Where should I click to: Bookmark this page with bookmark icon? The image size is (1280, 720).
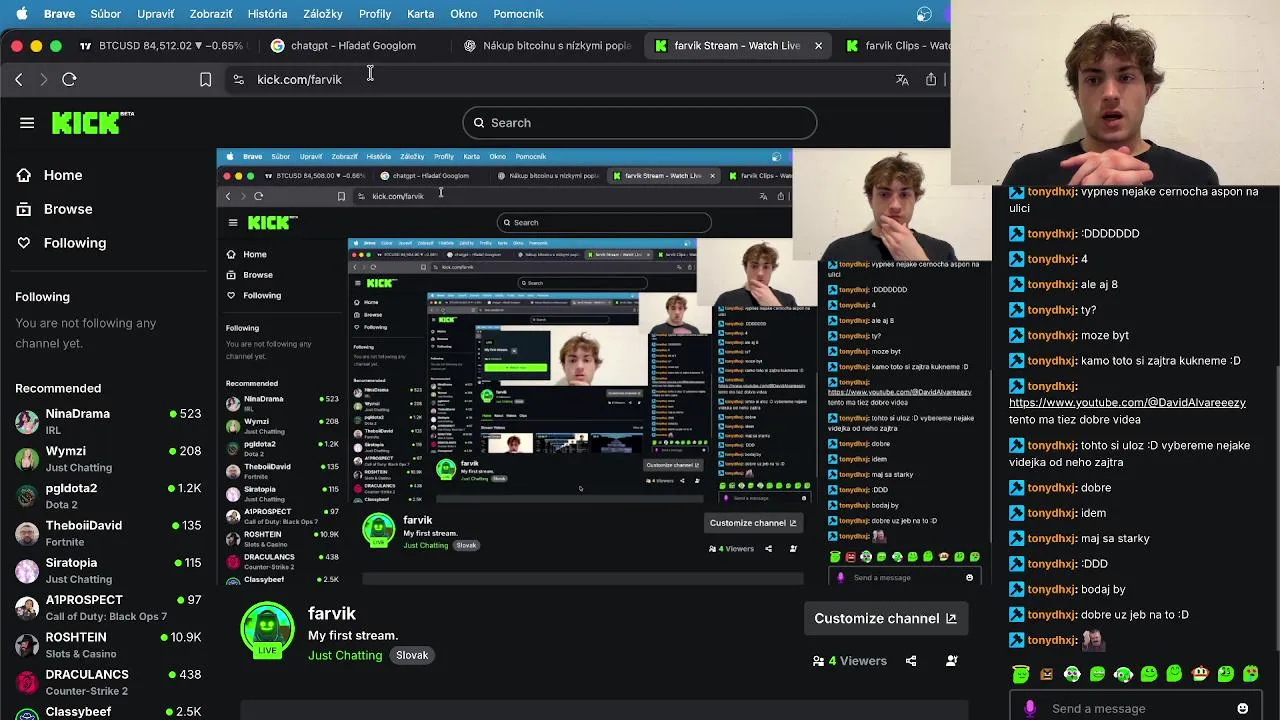pos(205,79)
